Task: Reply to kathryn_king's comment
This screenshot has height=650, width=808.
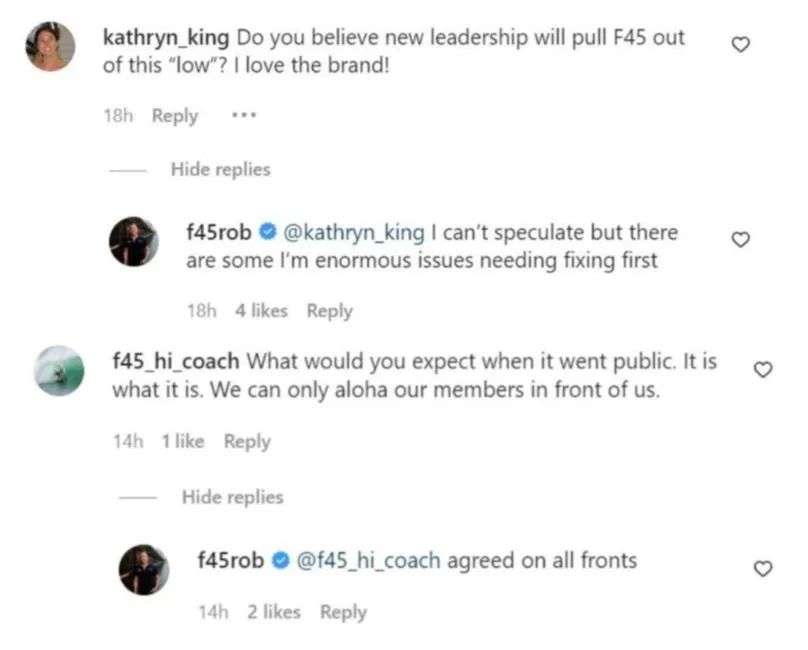Action: 175,116
